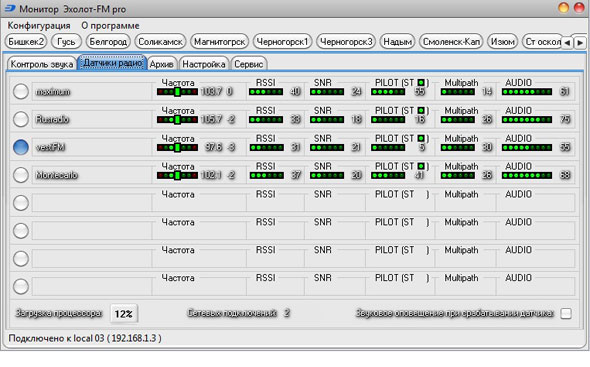Choose the Соликамск location button
Viewport: 590px width, 367px height.
click(x=160, y=41)
